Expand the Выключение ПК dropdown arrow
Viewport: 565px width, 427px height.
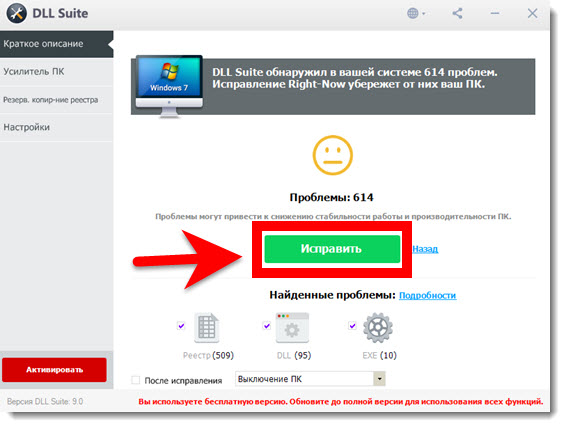click(x=379, y=379)
